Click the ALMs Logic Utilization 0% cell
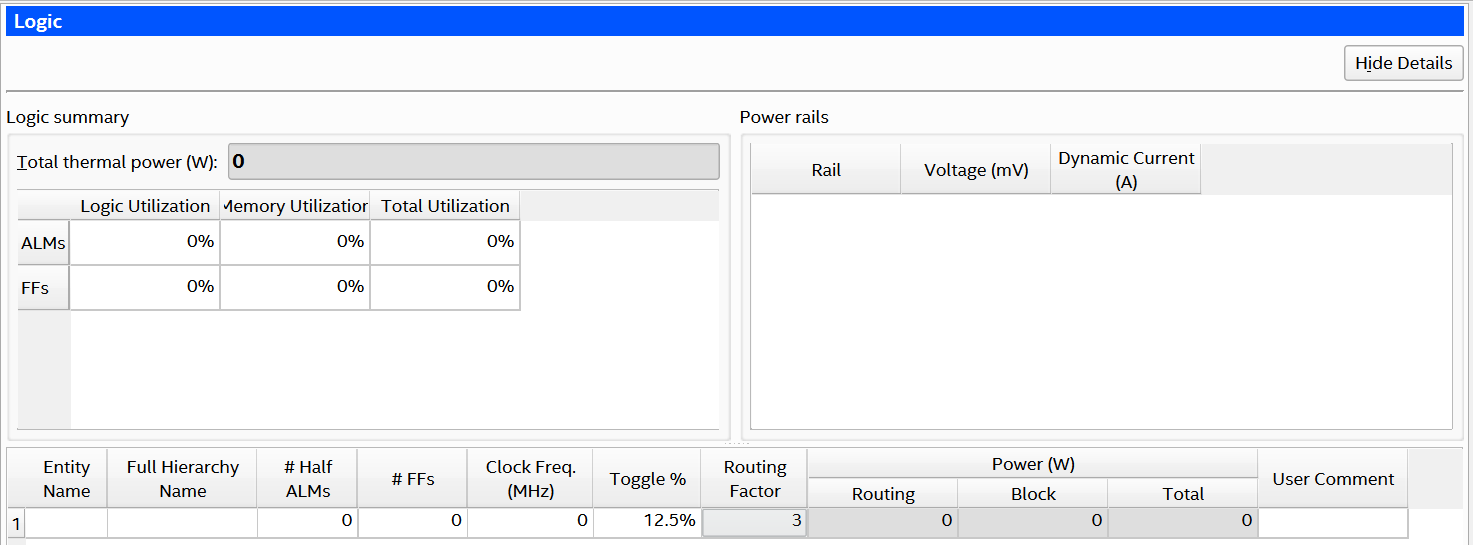 tap(145, 243)
